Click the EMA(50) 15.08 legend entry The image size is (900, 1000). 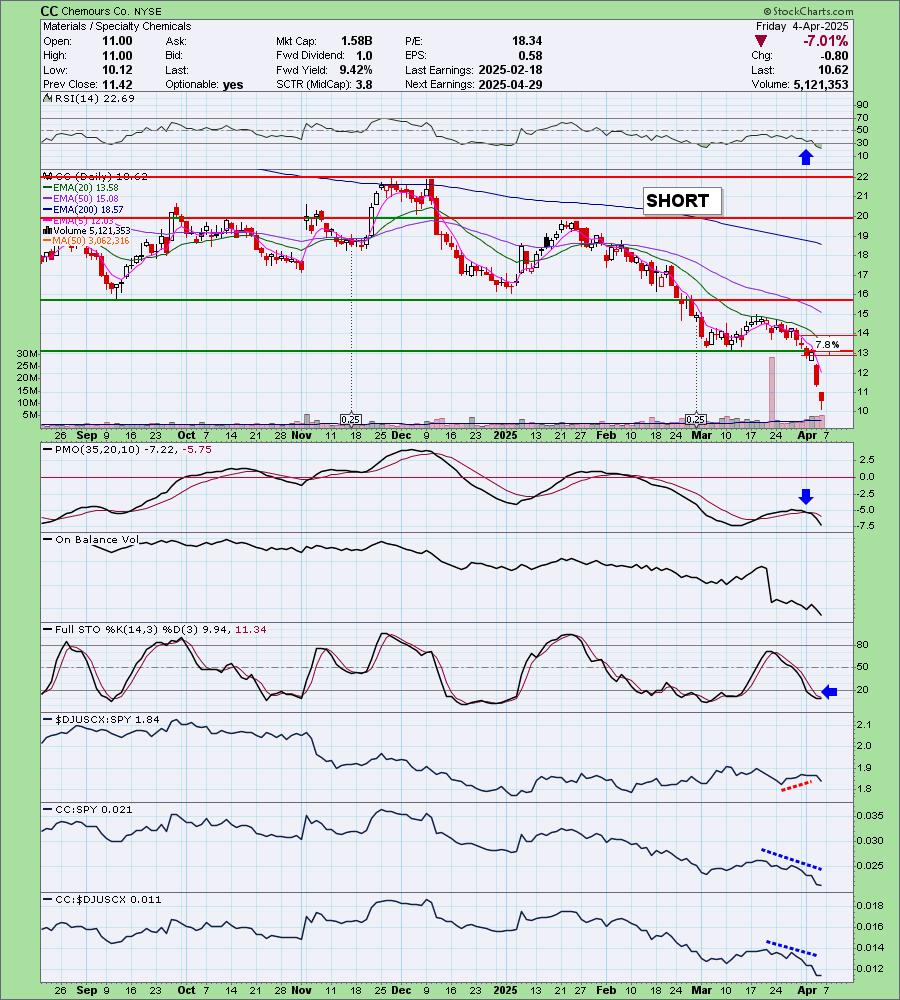tap(81, 198)
